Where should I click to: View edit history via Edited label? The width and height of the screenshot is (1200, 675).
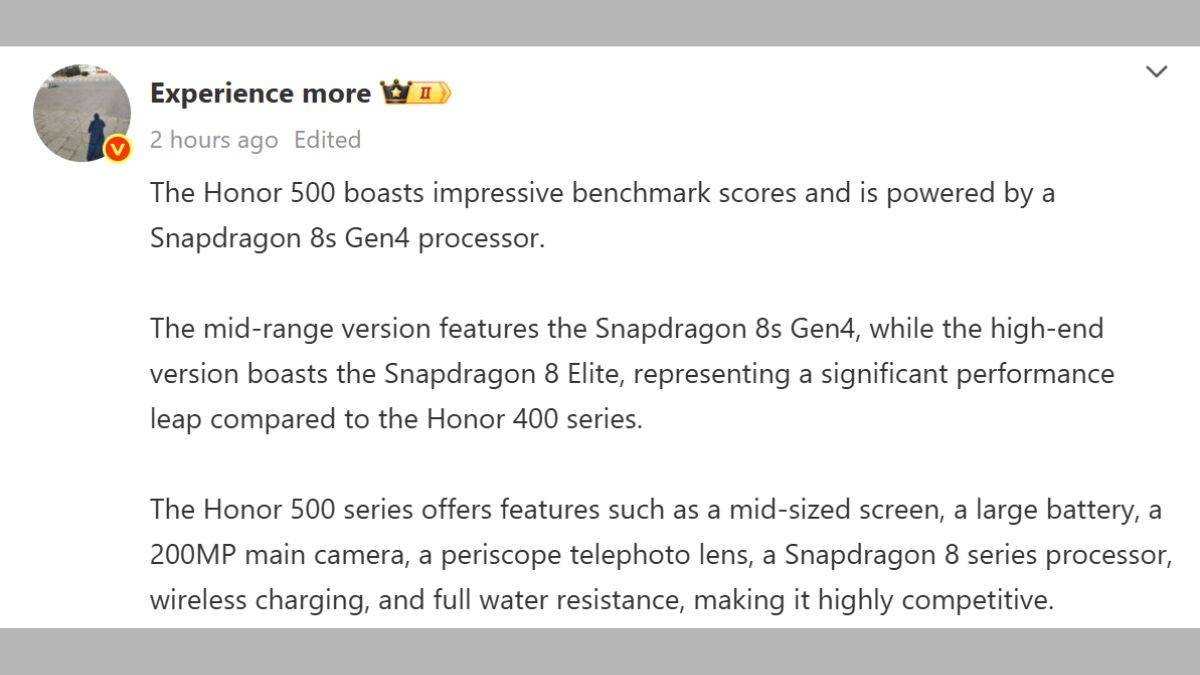click(x=327, y=140)
